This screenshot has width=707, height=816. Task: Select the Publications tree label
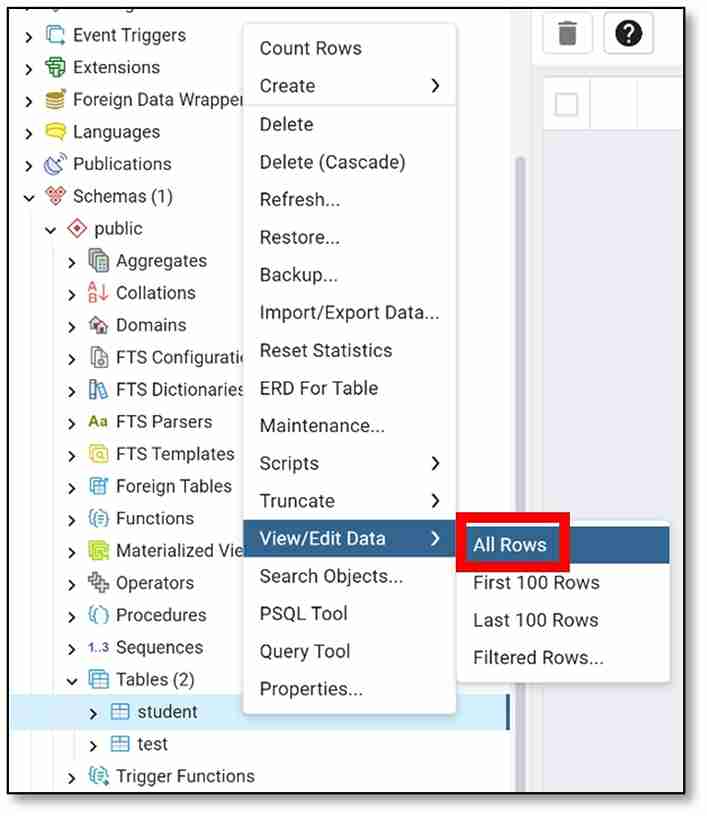click(122, 164)
